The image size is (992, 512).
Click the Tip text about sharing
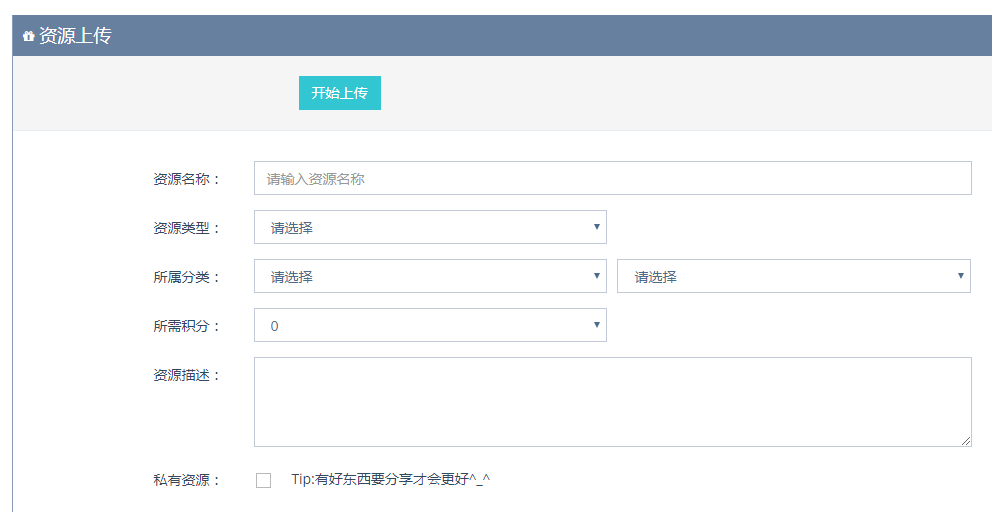point(390,480)
